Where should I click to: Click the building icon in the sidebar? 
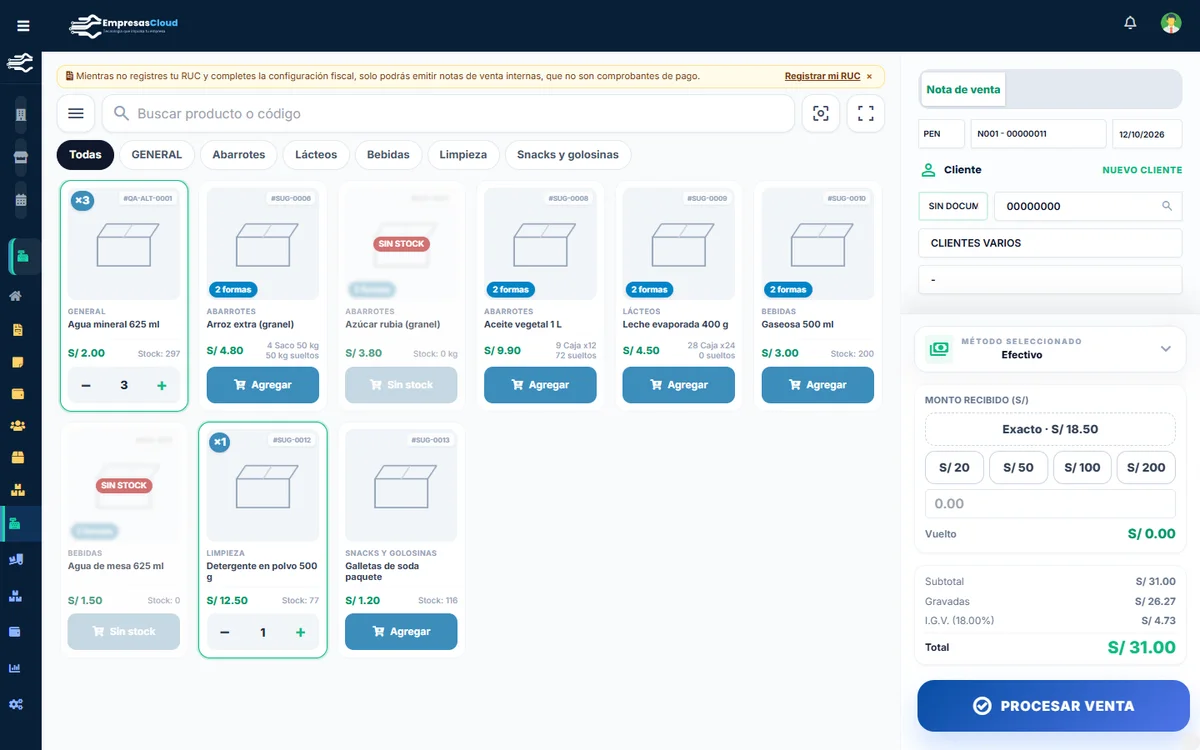click(21, 115)
